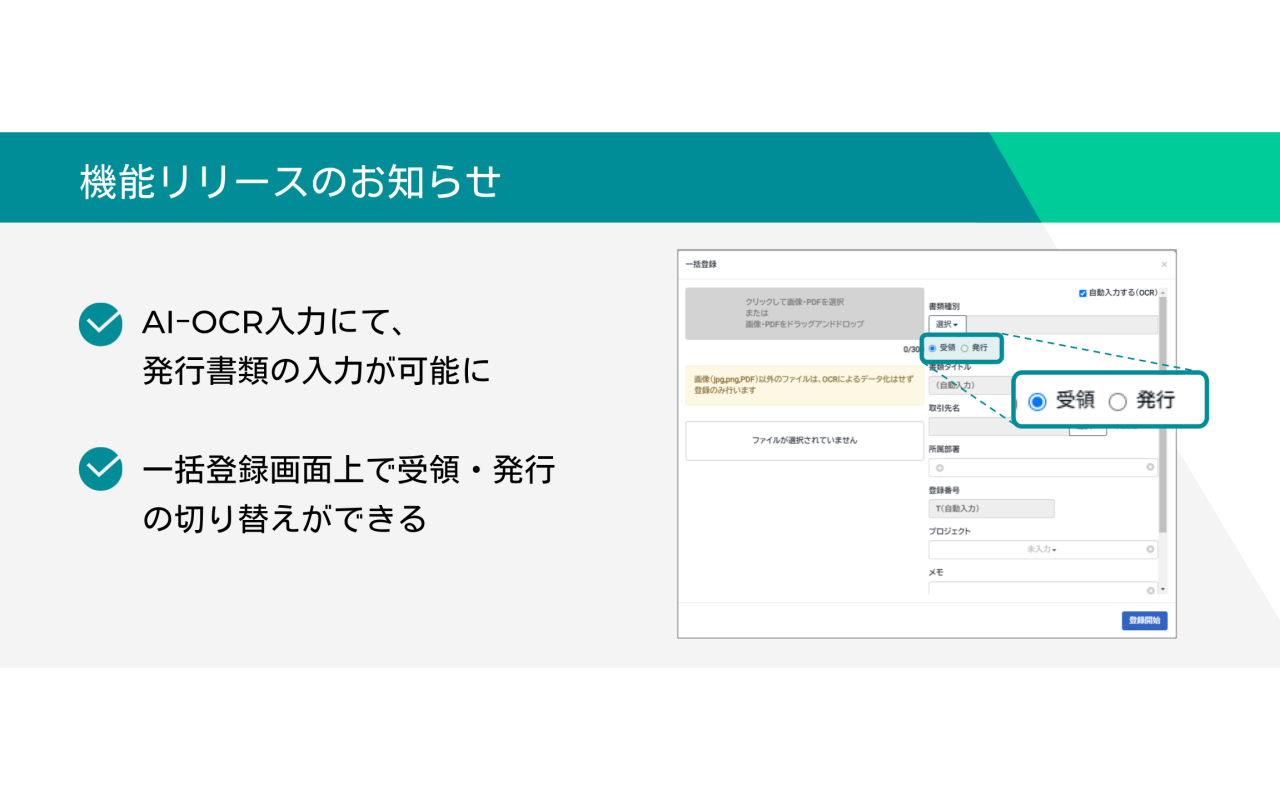Click the image/PDF upload drop area
The width and height of the screenshot is (1280, 800).
point(805,314)
